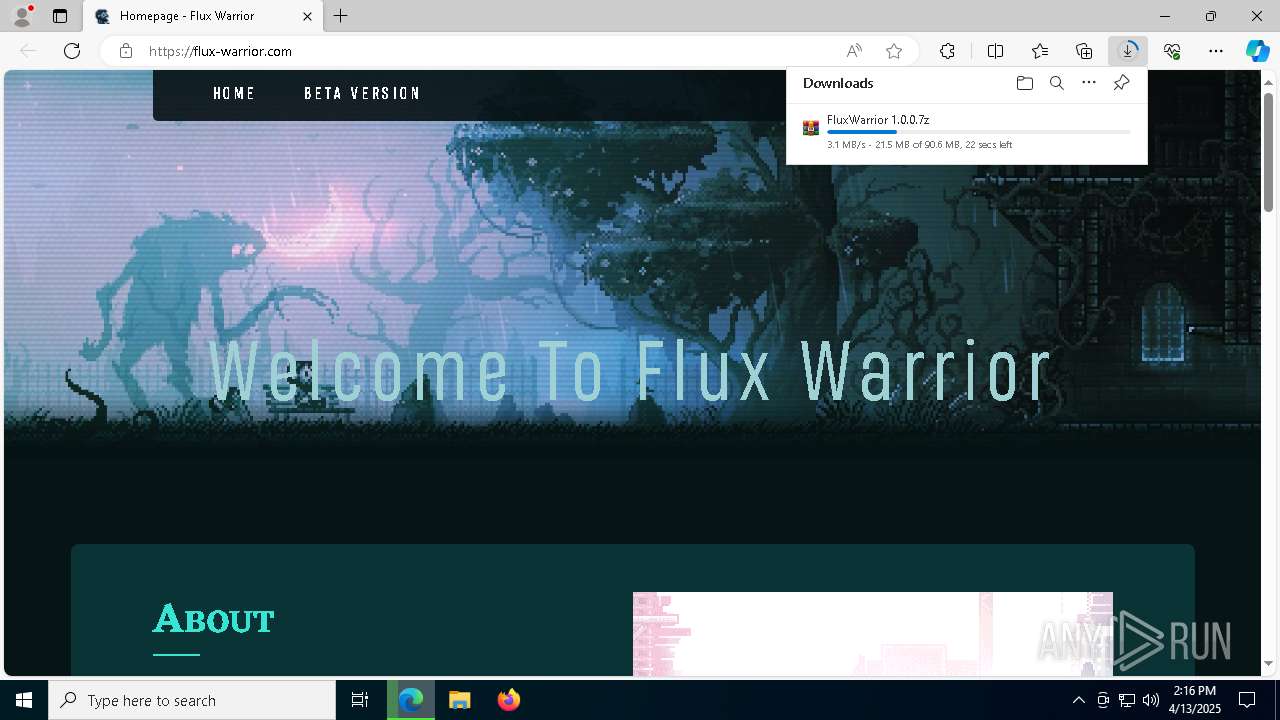This screenshot has height=720, width=1280.
Task: Click FluxWarrior 1.0.0.7z download name
Action: pyautogui.click(x=878, y=120)
